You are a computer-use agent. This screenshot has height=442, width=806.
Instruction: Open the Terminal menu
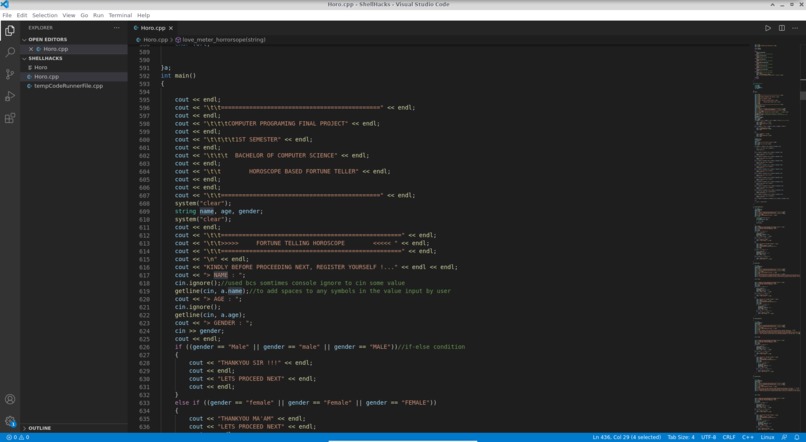coord(120,15)
